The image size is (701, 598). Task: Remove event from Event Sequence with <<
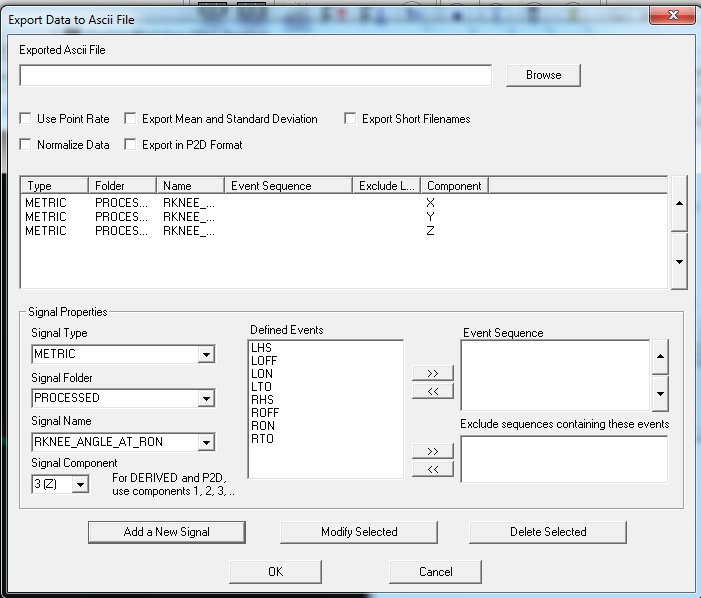[x=432, y=391]
